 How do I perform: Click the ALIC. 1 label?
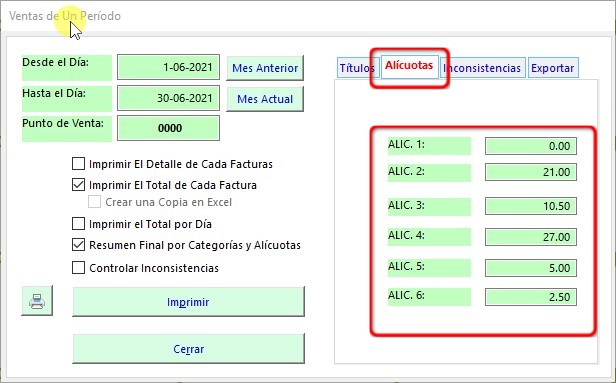click(x=429, y=146)
